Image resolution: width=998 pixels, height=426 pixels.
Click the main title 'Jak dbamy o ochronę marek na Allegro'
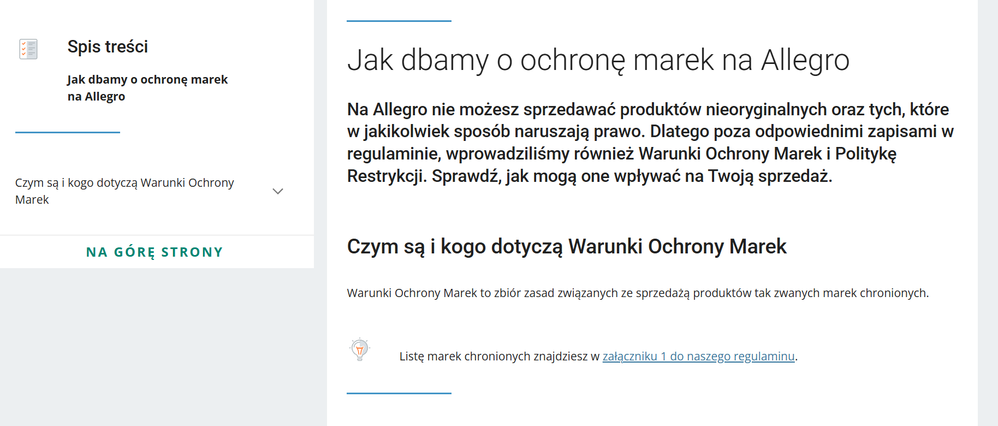(597, 60)
